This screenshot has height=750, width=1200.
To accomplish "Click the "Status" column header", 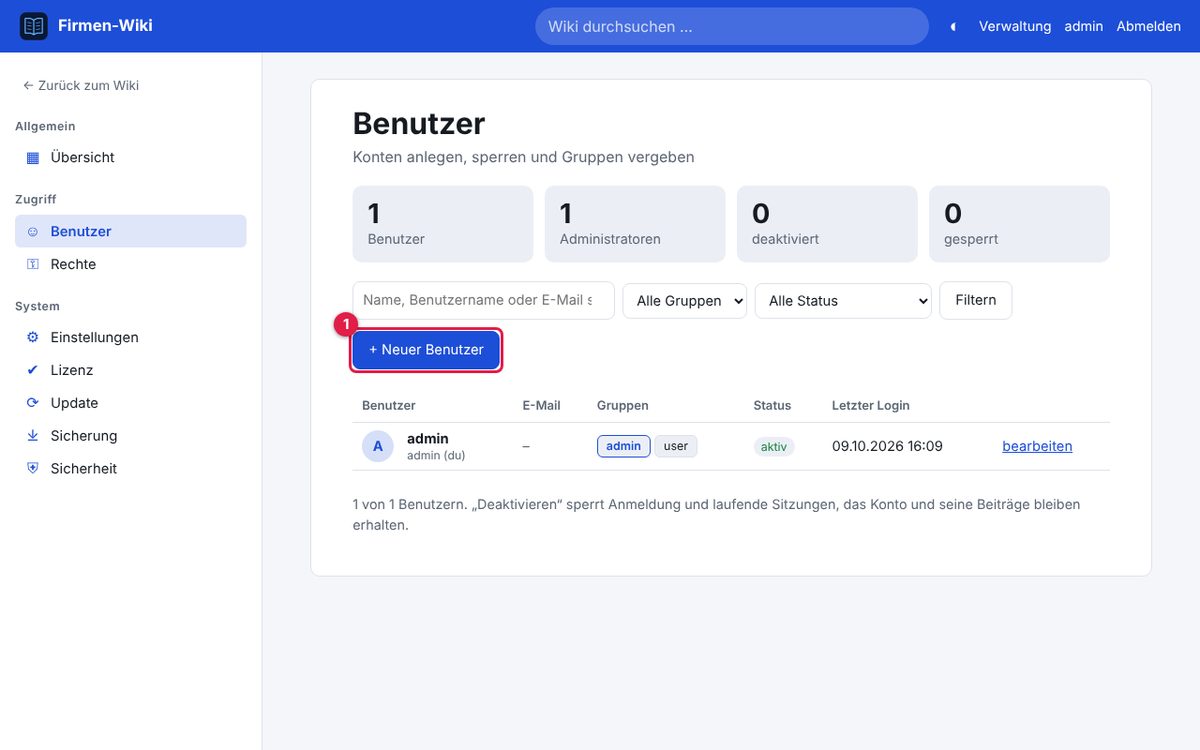I will click(x=772, y=406).
